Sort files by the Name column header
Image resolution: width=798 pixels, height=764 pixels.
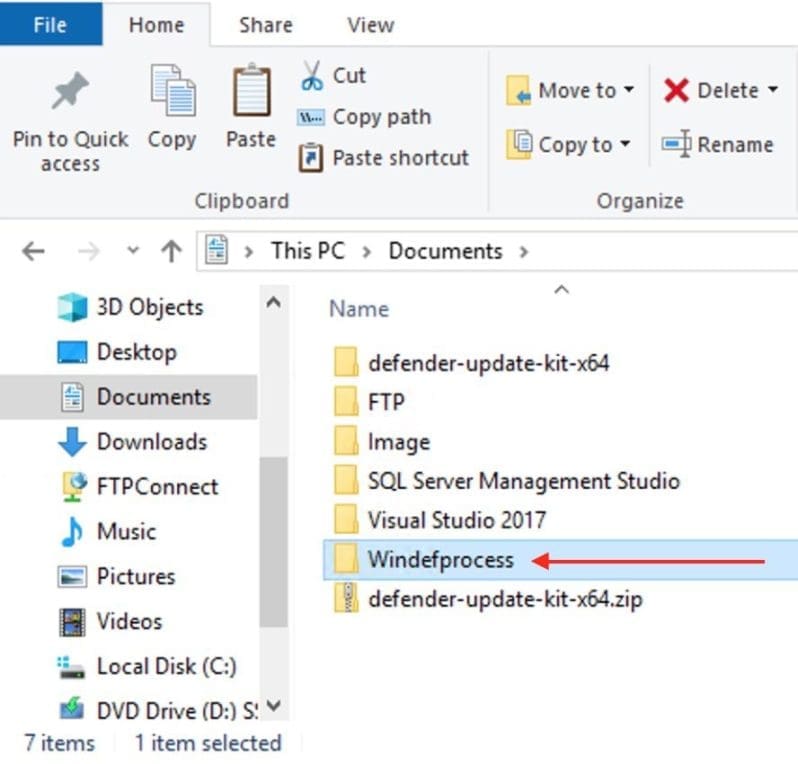[x=359, y=309]
